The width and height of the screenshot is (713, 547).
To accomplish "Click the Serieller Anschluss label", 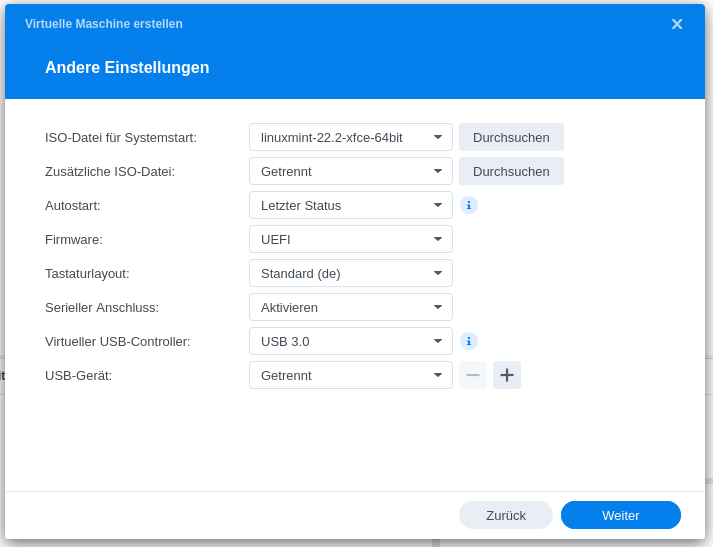I will coord(102,307).
